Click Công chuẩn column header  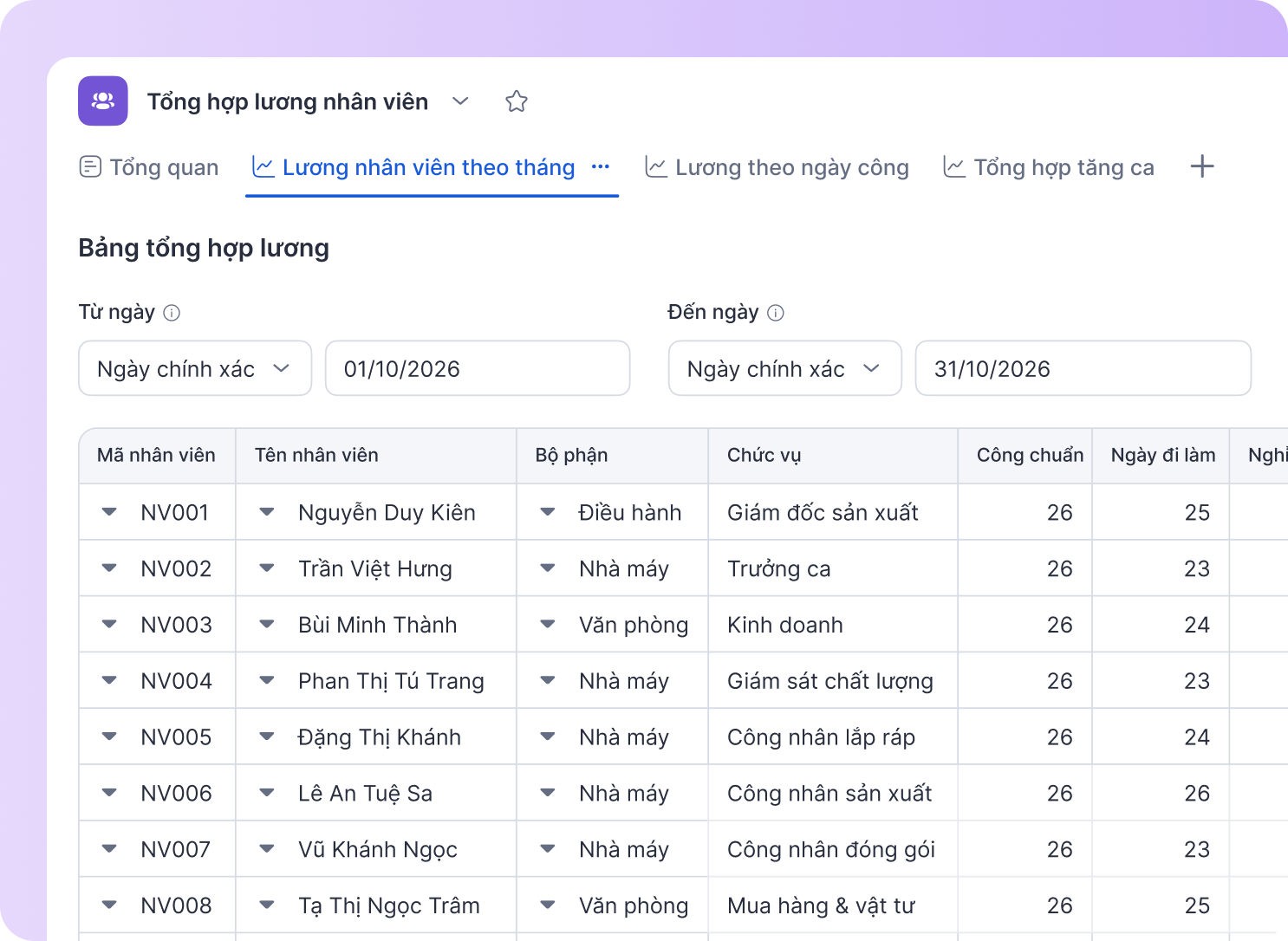click(x=1025, y=455)
